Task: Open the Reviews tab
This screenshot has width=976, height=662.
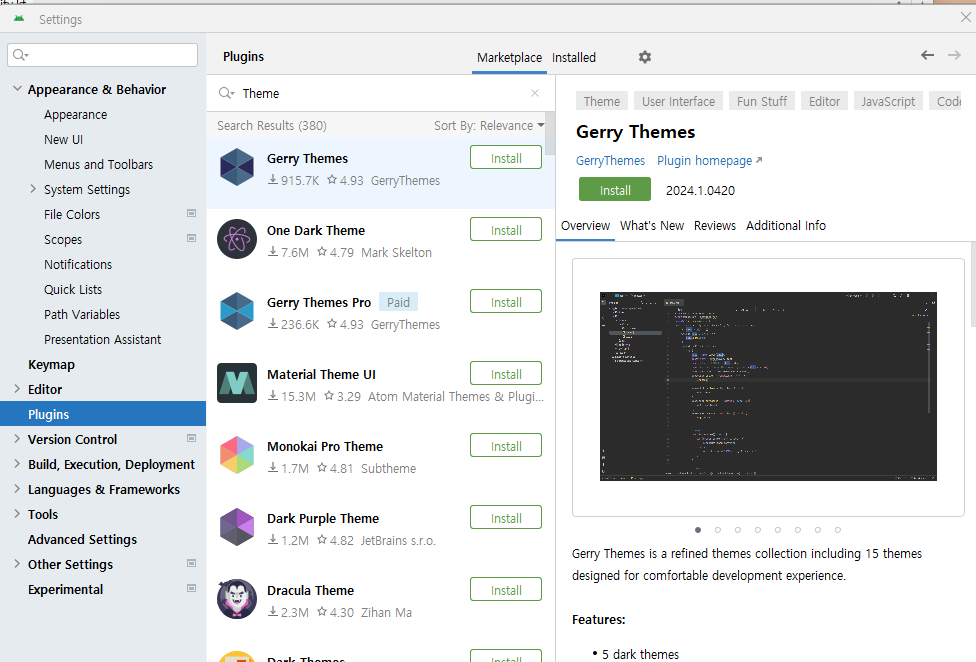Action: [715, 225]
